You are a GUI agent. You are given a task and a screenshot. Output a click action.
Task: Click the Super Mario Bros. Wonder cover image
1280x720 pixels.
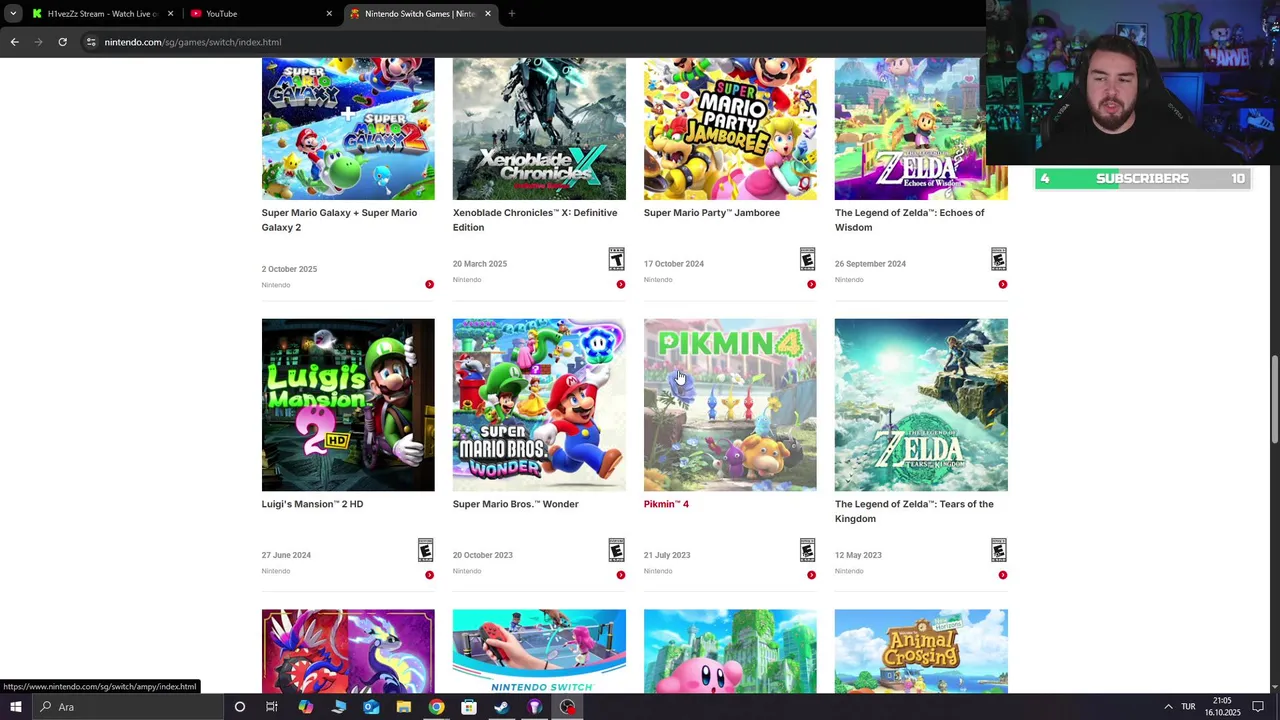[539, 405]
